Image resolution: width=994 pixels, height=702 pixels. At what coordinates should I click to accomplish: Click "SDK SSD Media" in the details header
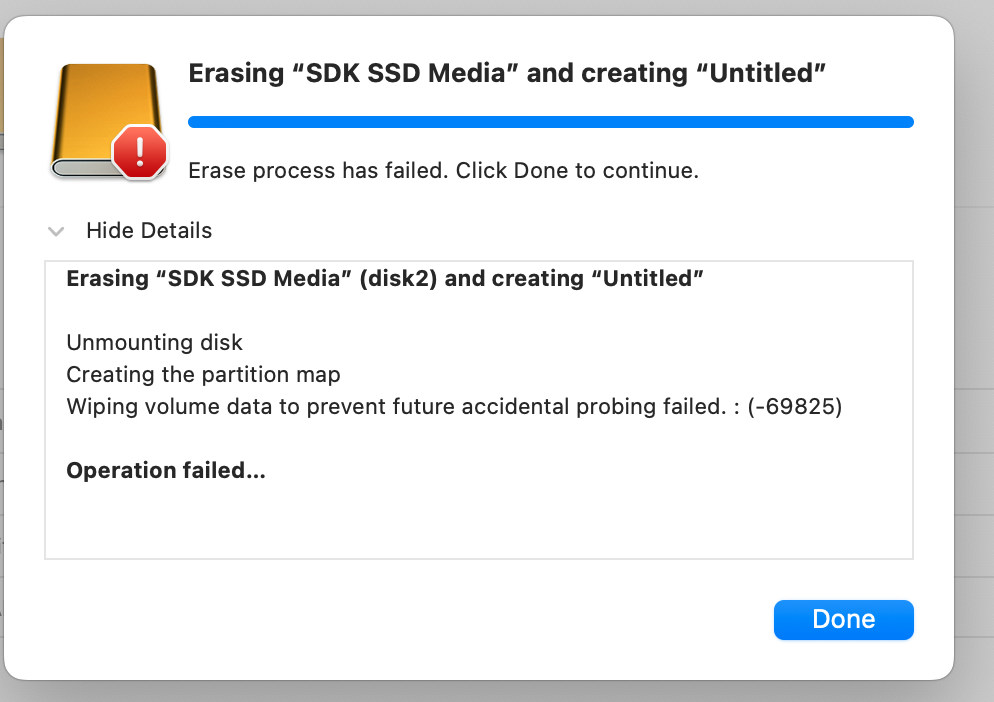[254, 279]
